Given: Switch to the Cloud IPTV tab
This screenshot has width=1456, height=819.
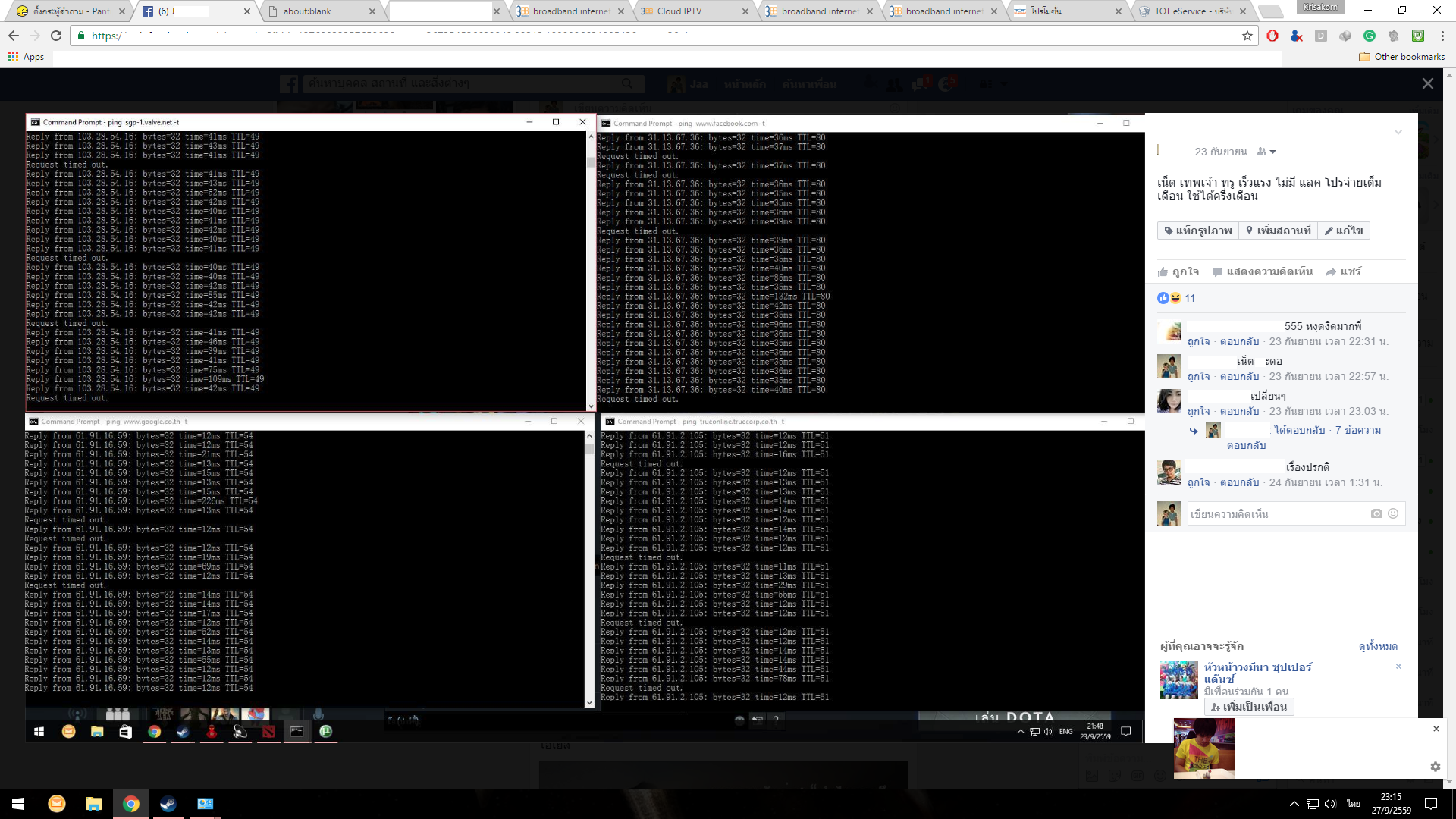Looking at the screenshot, I should [679, 11].
